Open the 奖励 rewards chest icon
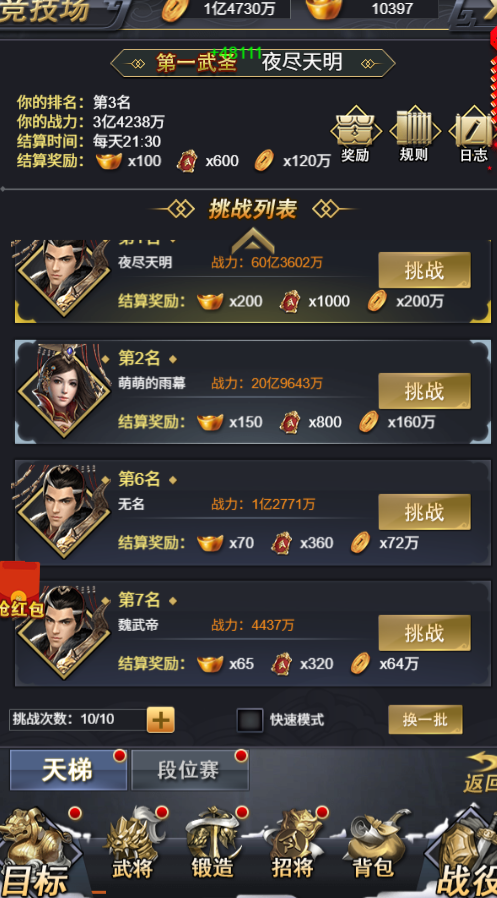 point(356,133)
